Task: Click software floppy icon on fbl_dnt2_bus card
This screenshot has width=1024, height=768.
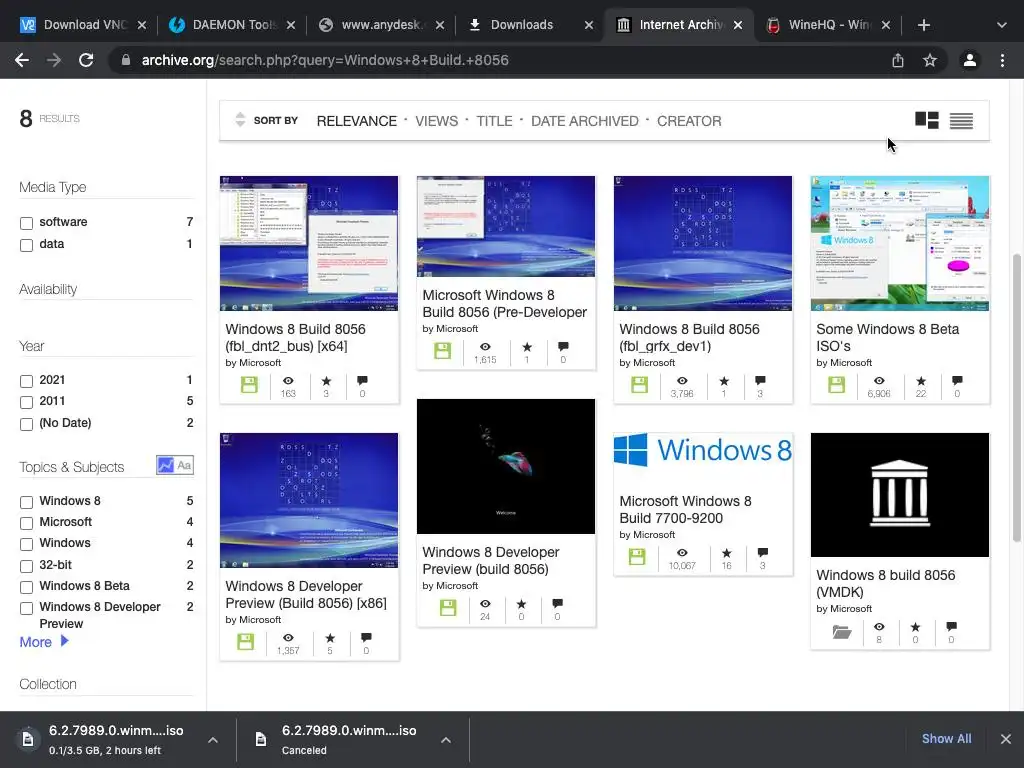Action: pos(249,385)
